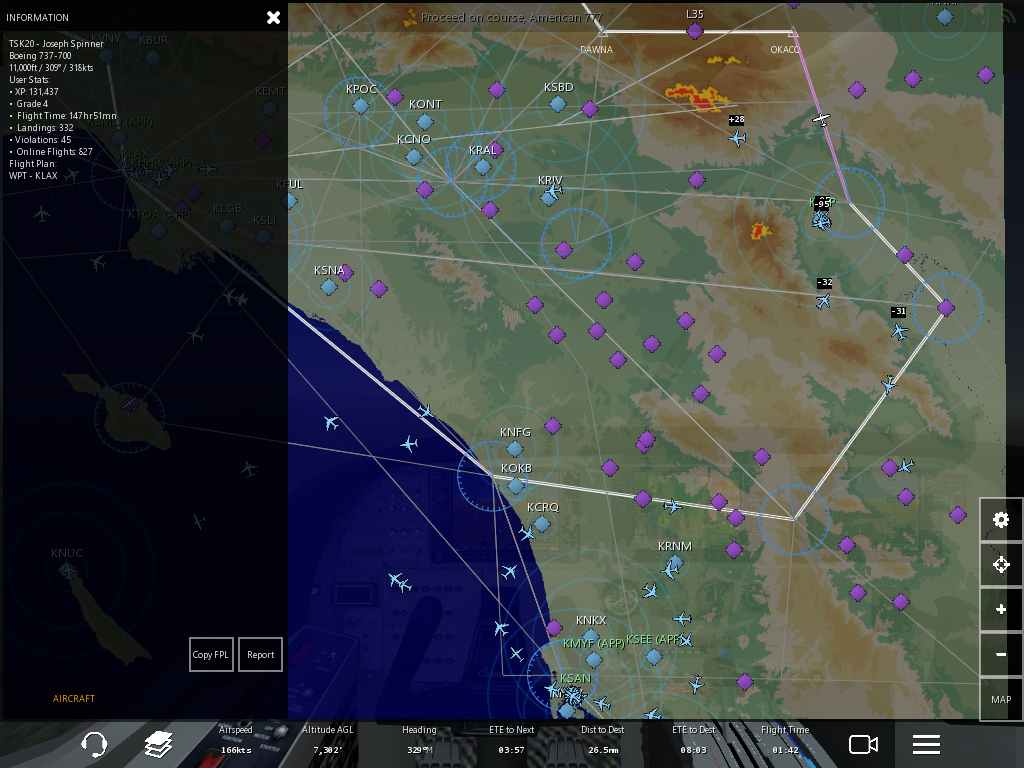Open map settings gear

(1000, 519)
